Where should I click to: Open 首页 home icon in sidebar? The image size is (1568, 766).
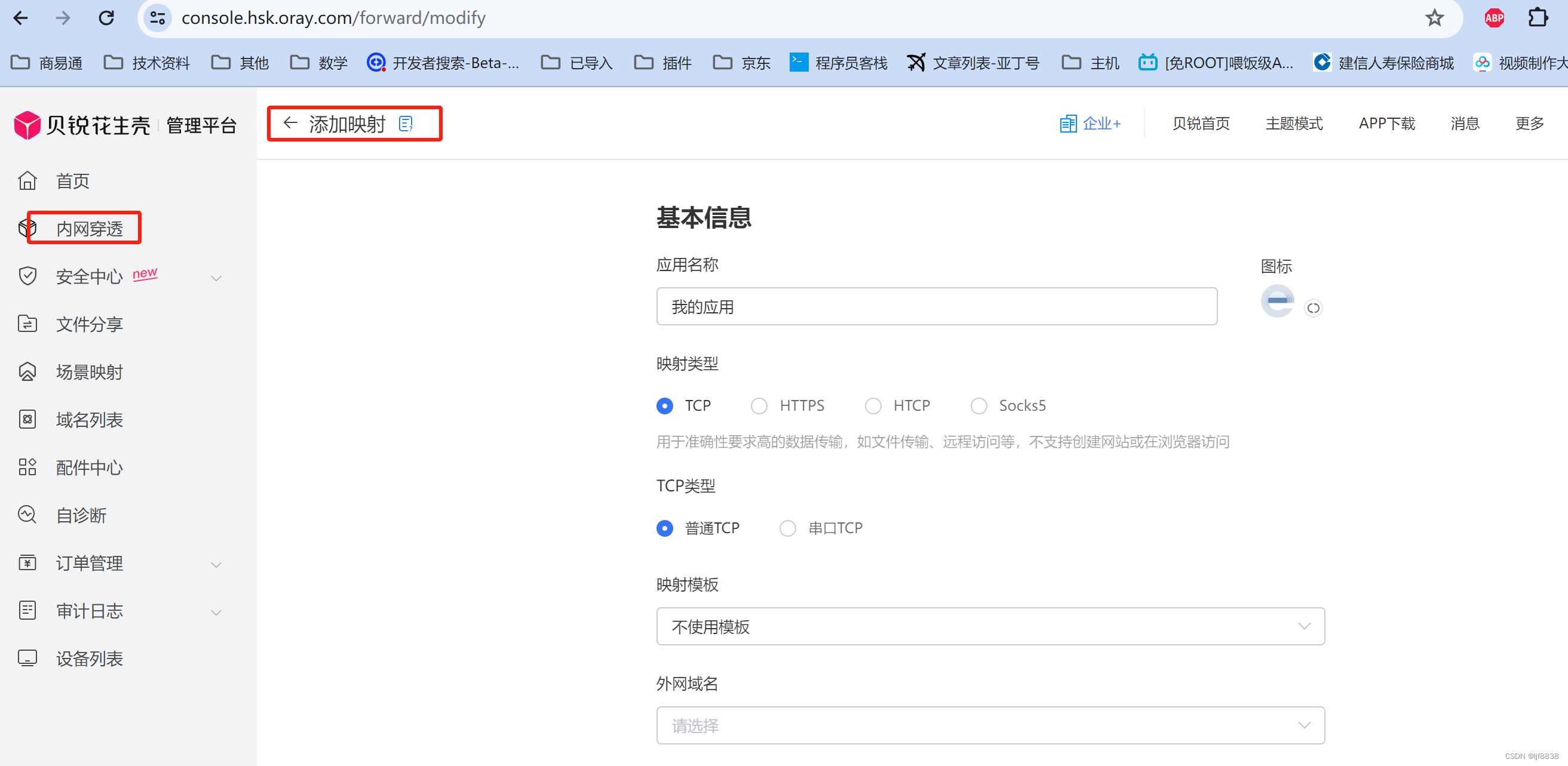(x=27, y=181)
